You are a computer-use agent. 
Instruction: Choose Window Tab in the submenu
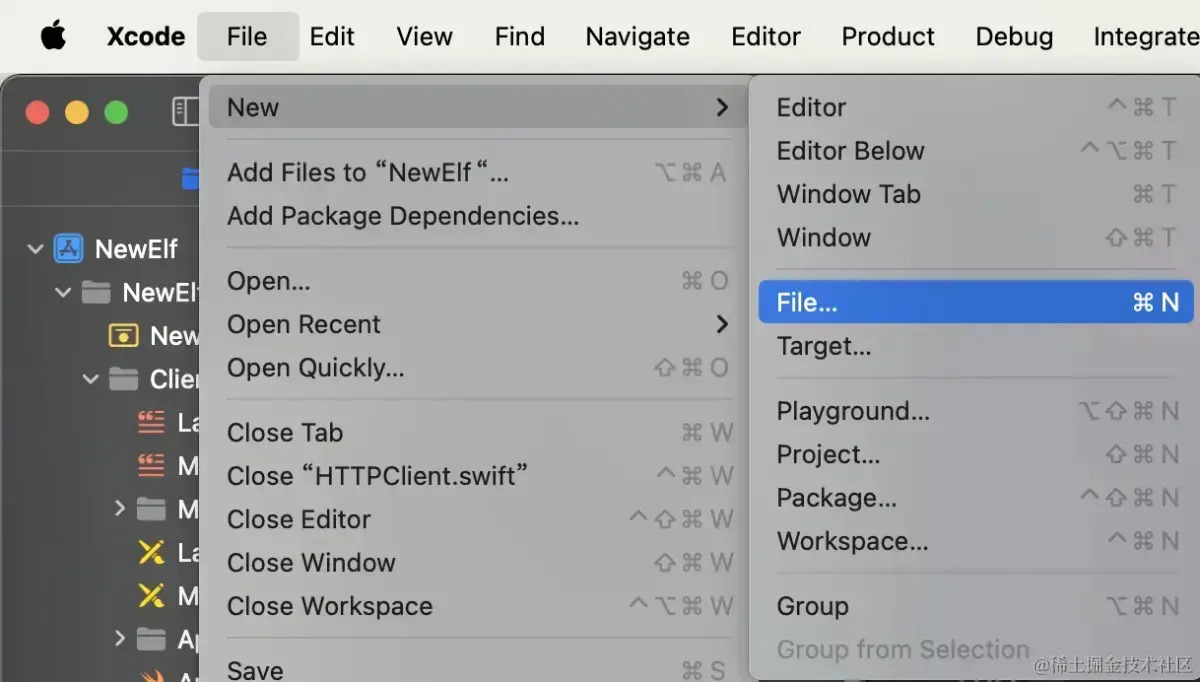tap(848, 194)
